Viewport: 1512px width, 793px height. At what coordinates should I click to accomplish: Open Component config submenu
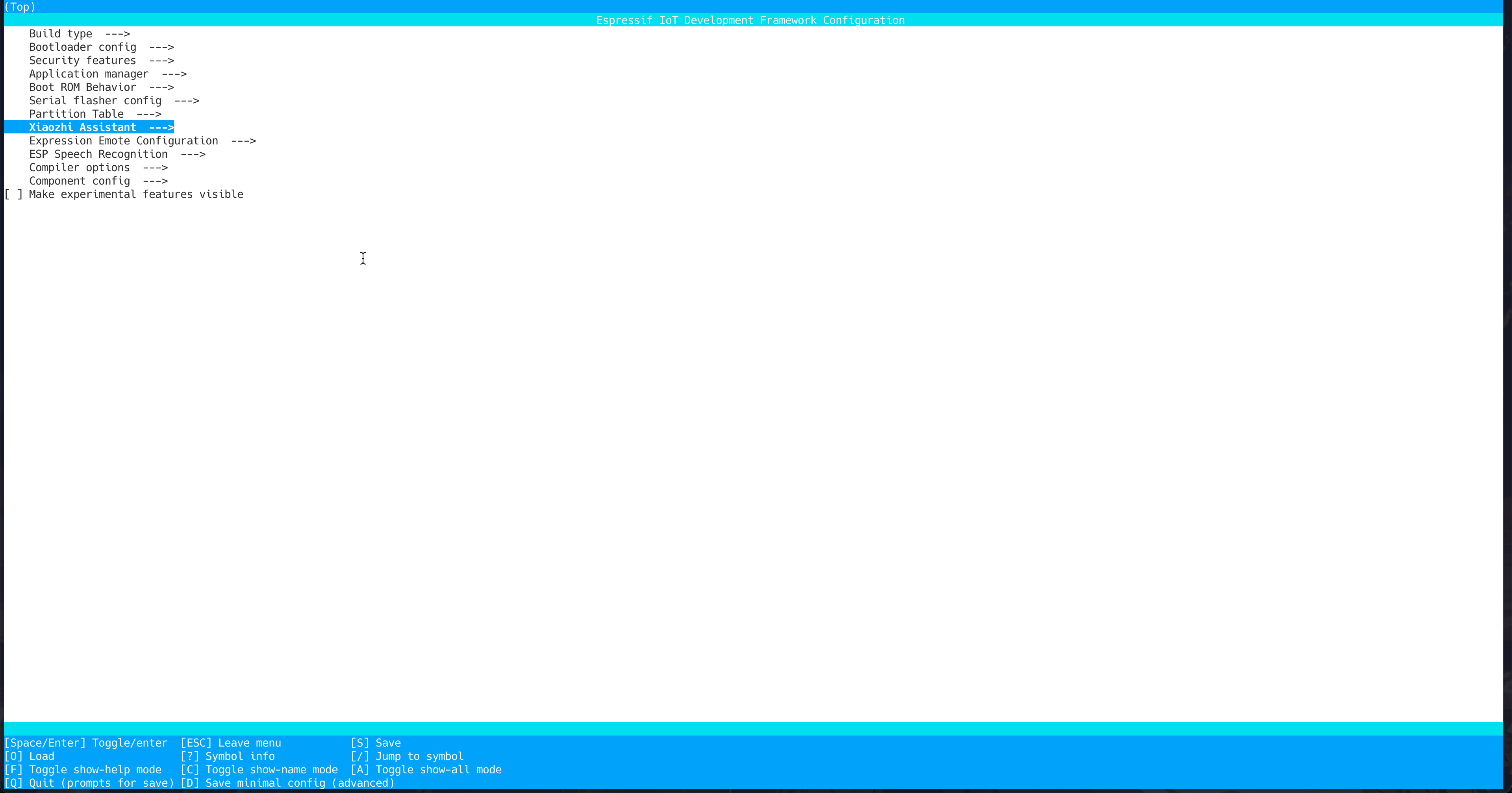98,181
